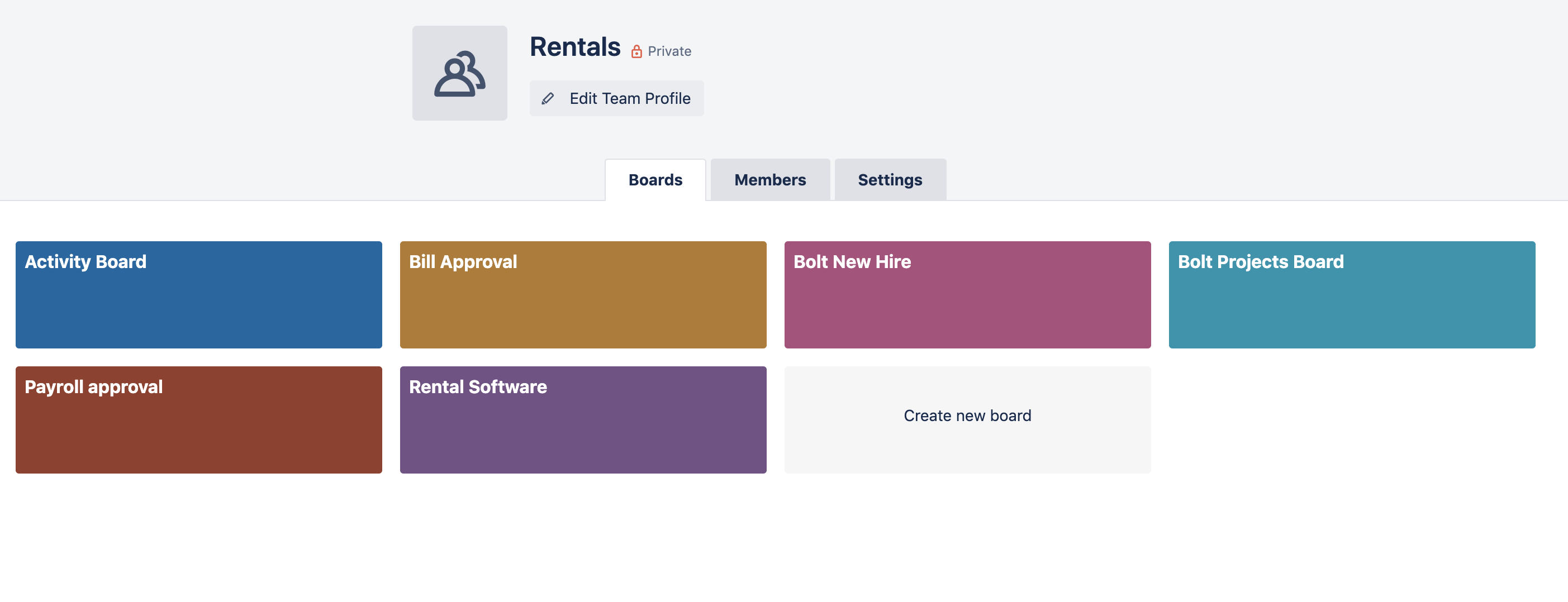This screenshot has width=1568, height=602.
Task: Click the Private visibility label
Action: coord(669,52)
